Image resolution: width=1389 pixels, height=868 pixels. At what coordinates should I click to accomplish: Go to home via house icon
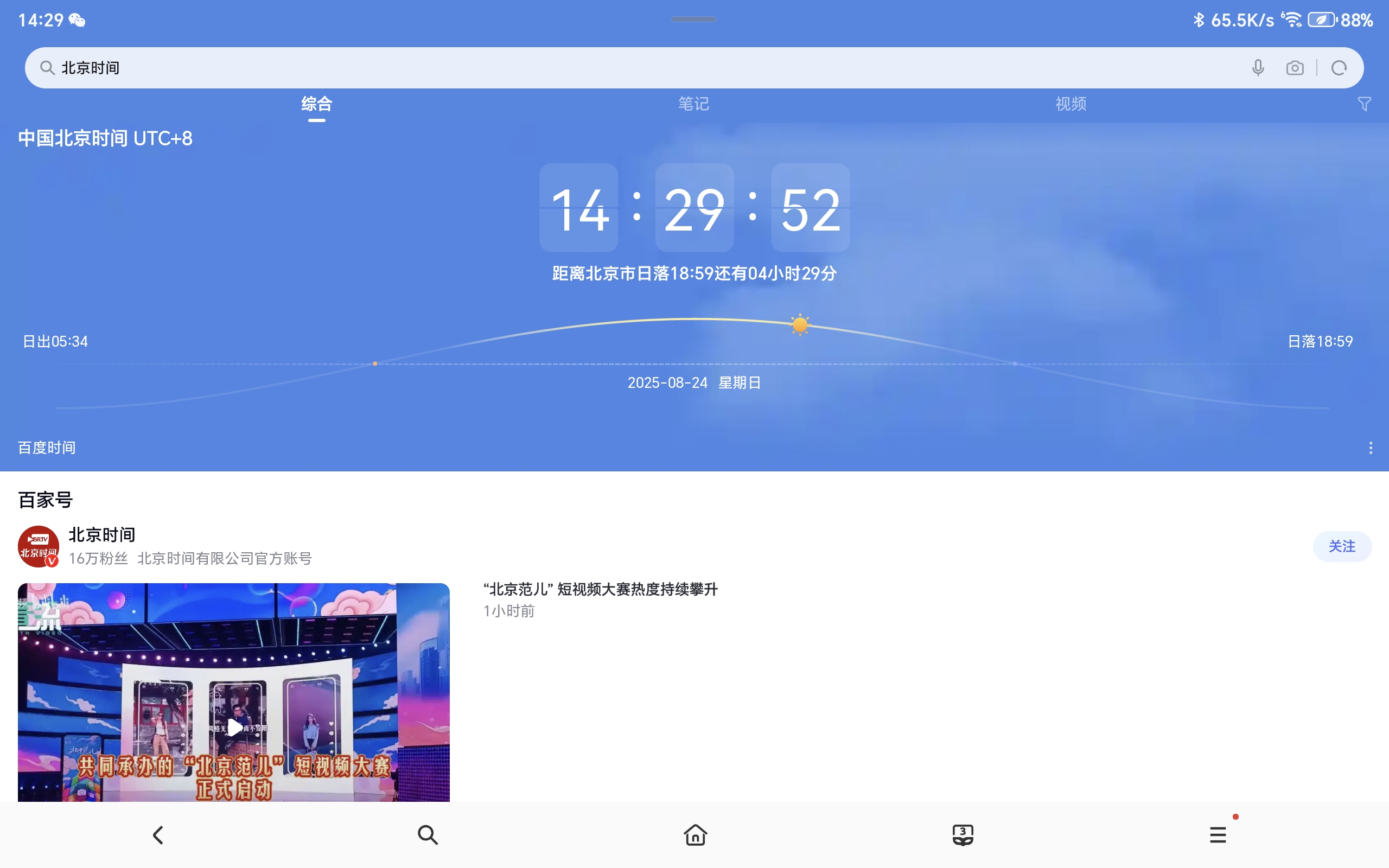click(x=695, y=835)
